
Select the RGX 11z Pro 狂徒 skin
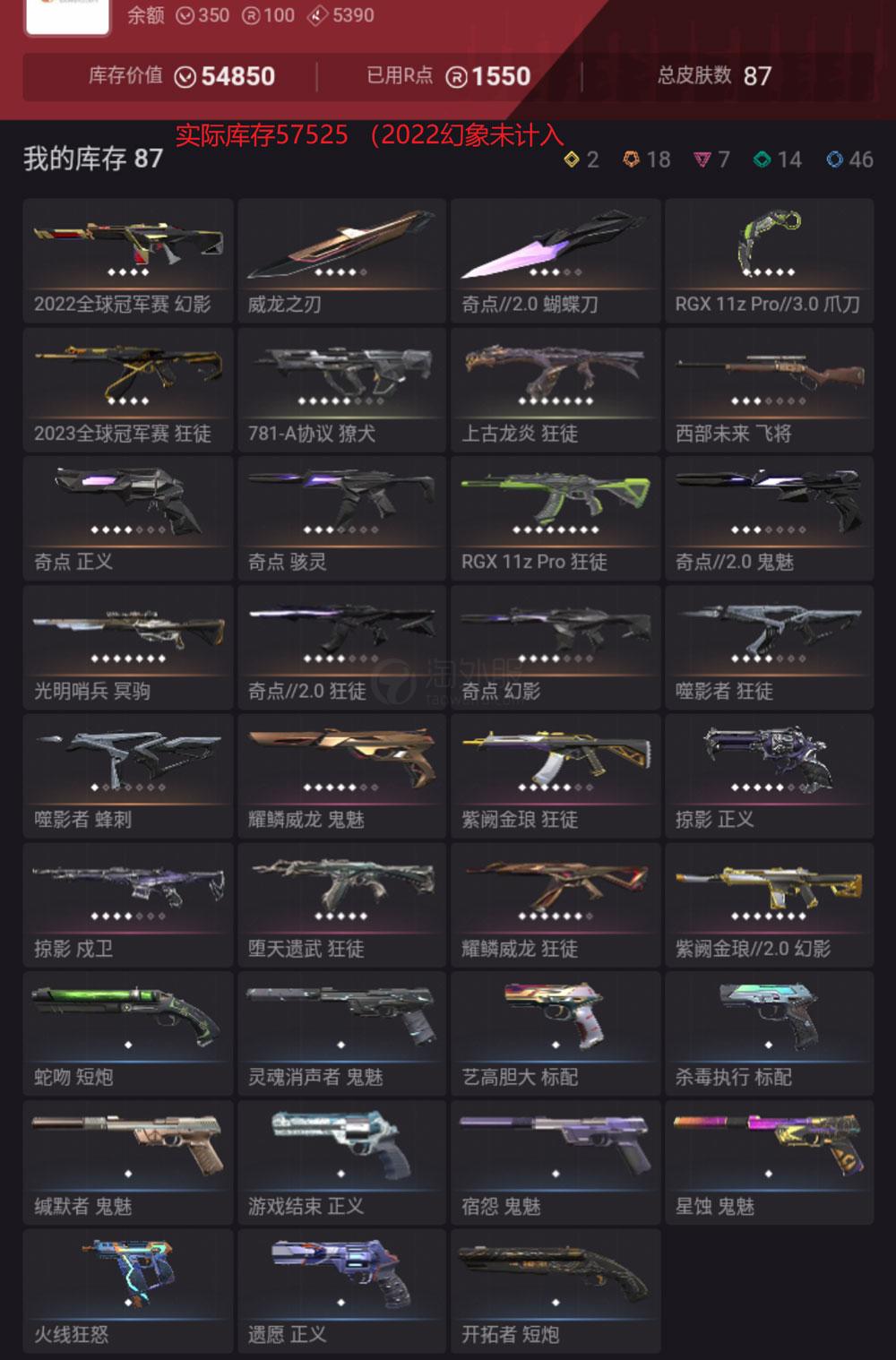coord(556,518)
